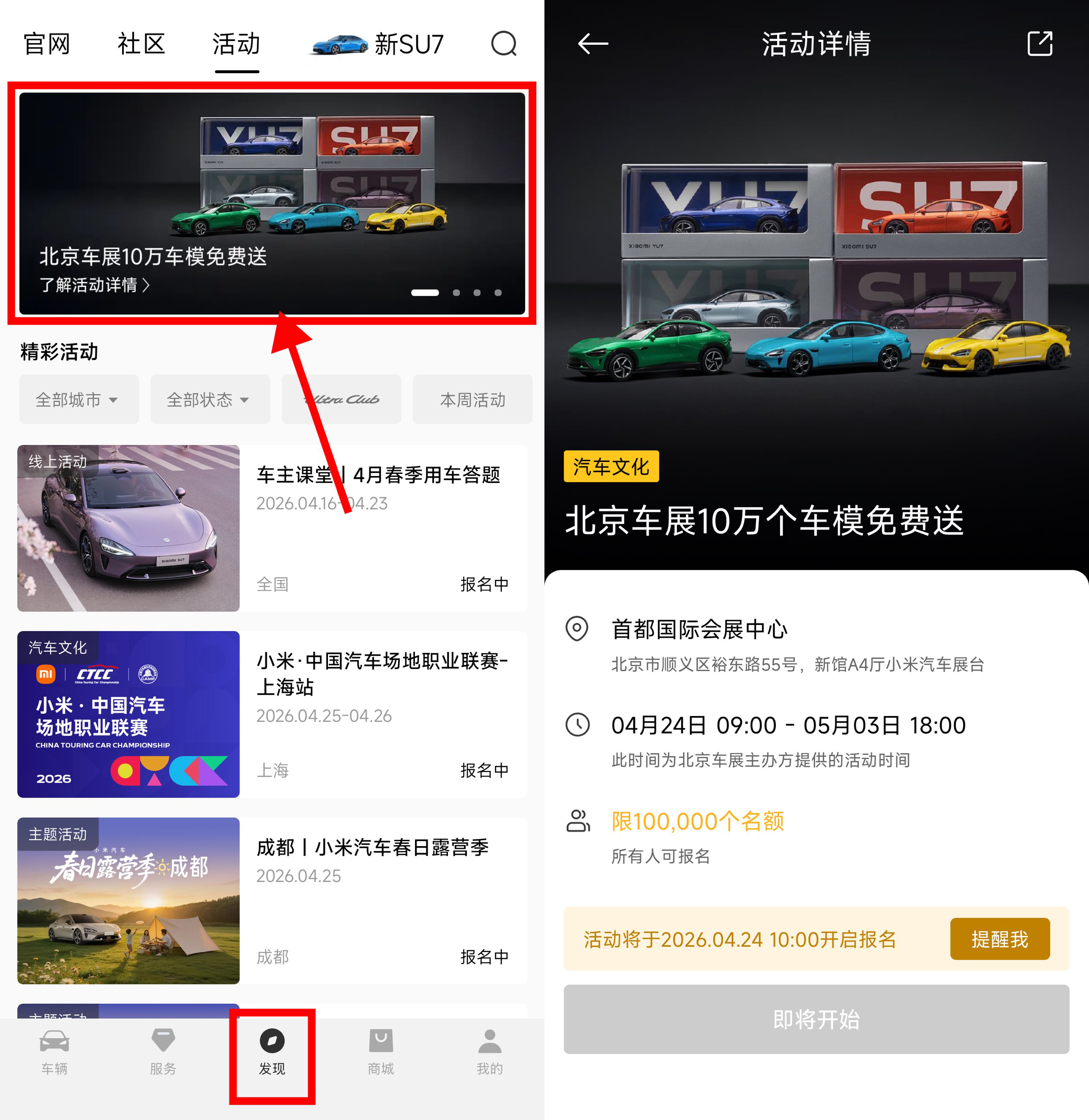Expand the 全部城市 dropdown
This screenshot has width=1089, height=1120.
pos(79,399)
